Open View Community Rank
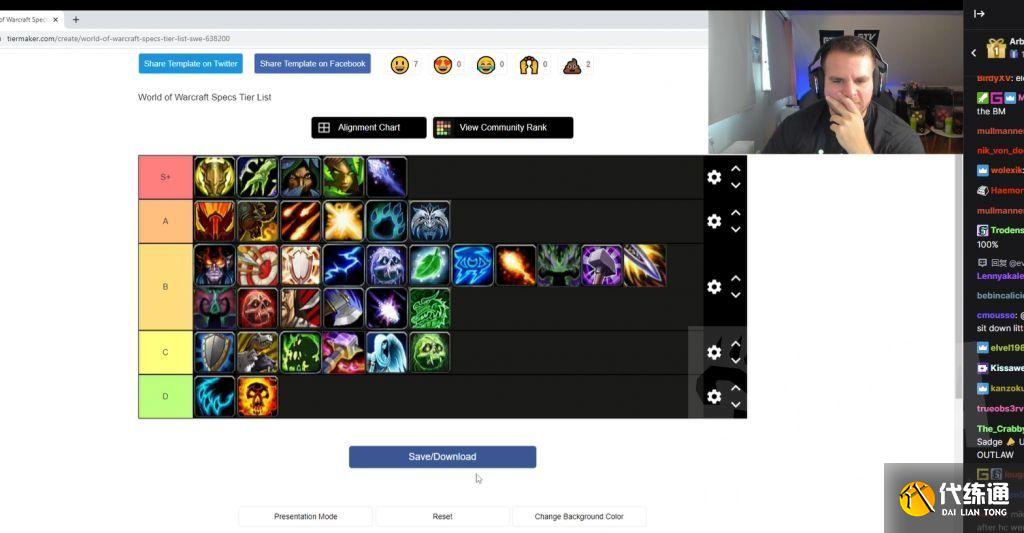1024x533 pixels. pos(503,127)
